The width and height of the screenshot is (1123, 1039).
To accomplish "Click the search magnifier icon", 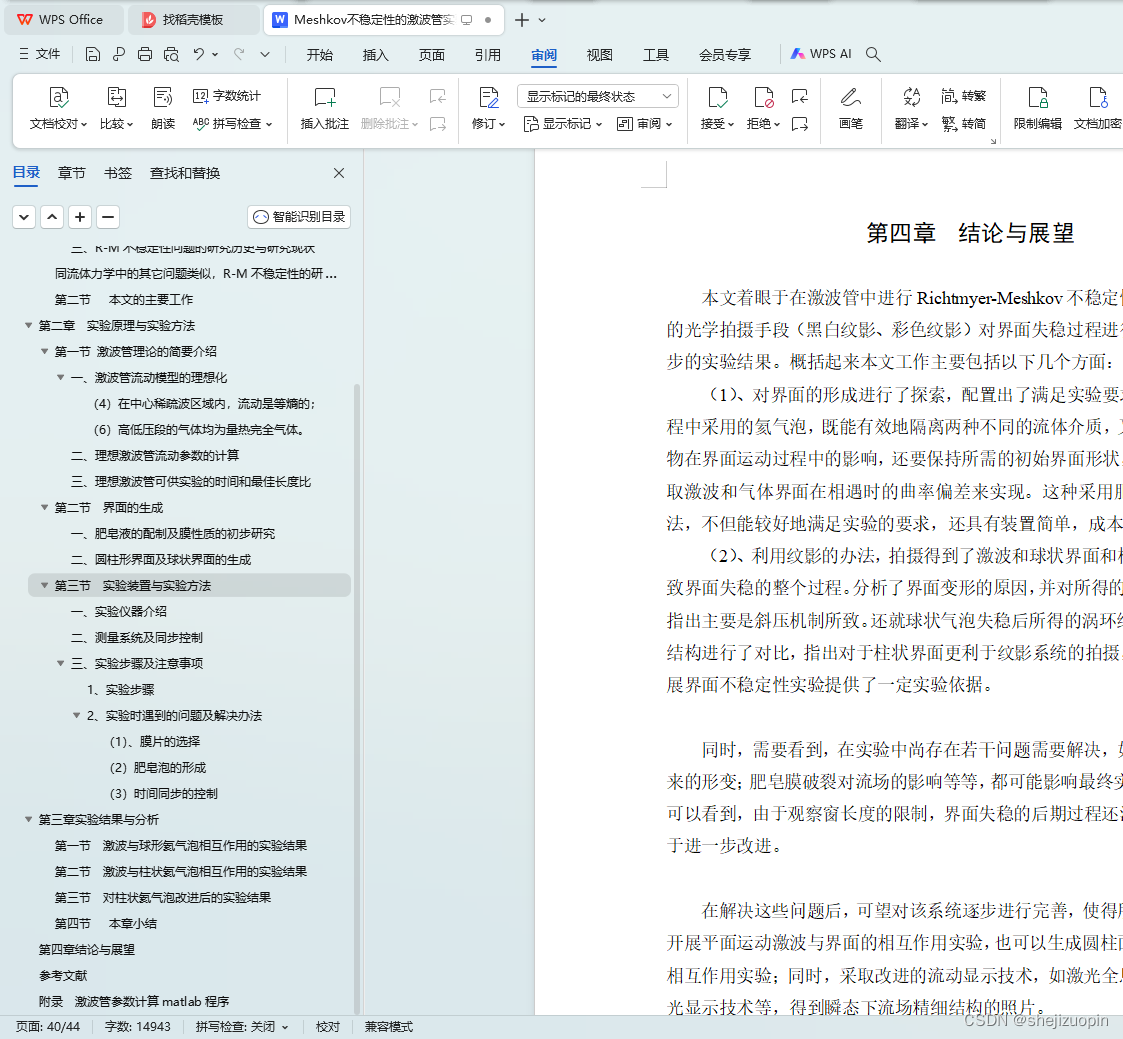I will tap(873, 54).
